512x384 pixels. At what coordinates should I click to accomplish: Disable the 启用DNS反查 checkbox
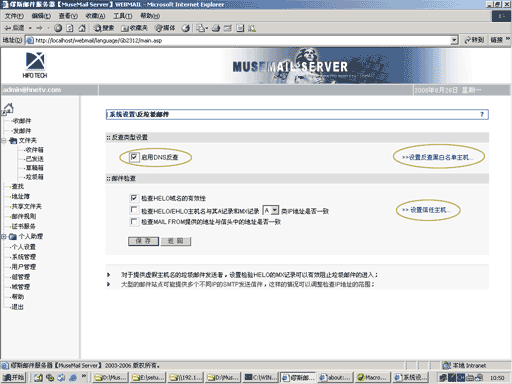pyautogui.click(x=134, y=157)
